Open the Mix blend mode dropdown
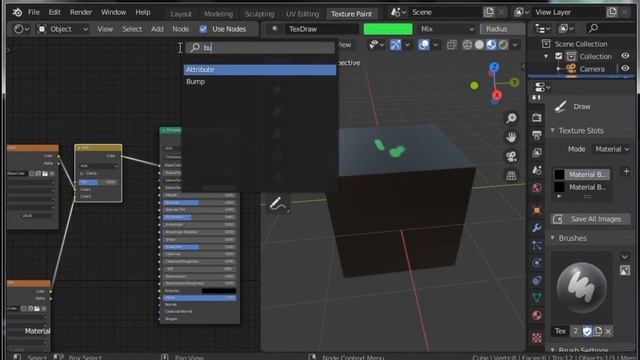The image size is (640, 360). [x=447, y=29]
